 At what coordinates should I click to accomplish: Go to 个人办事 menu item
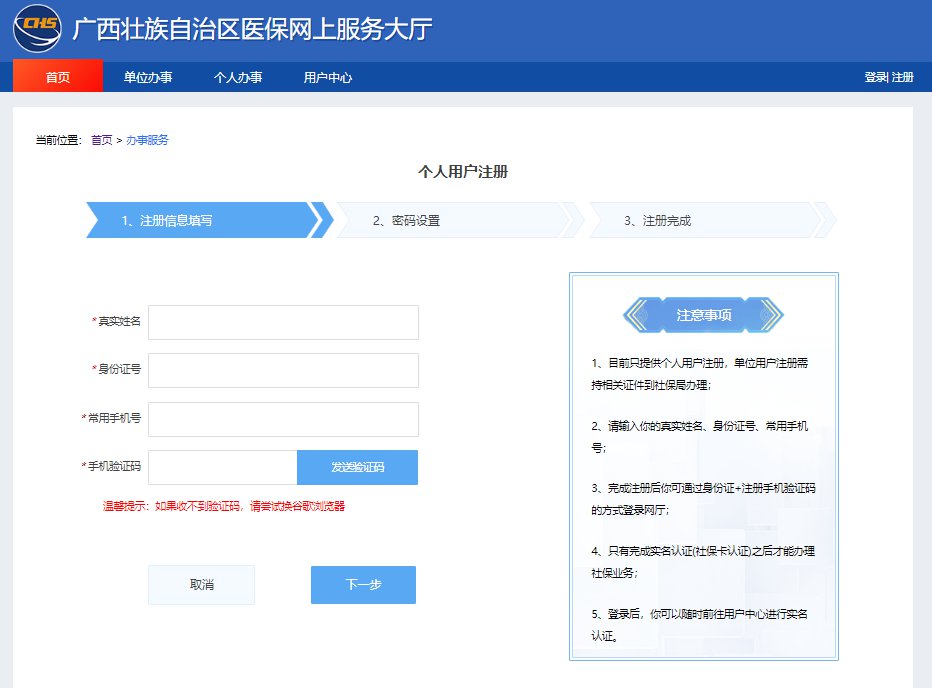(x=238, y=77)
